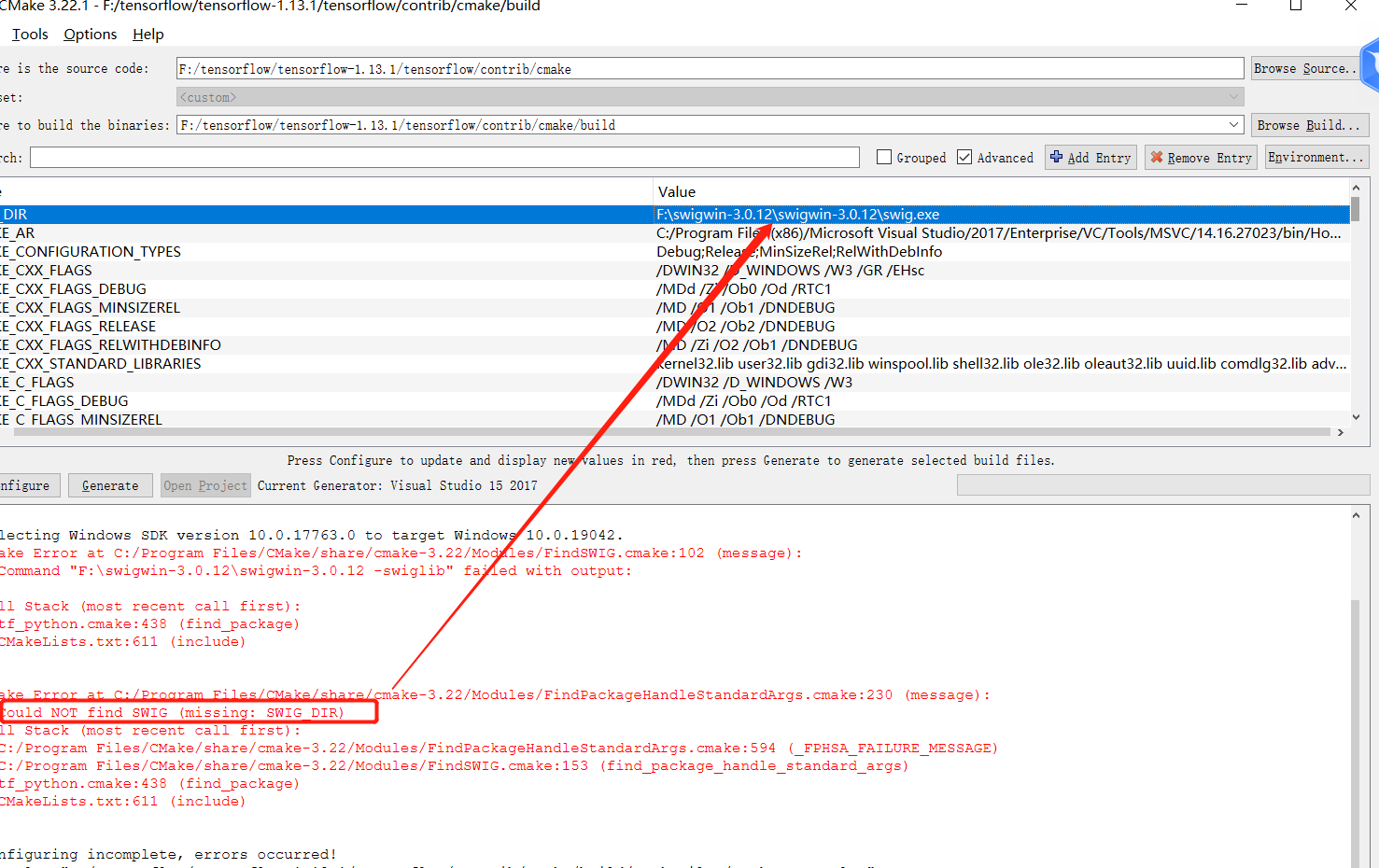Image resolution: width=1379 pixels, height=868 pixels.
Task: Click the cache list vertical scrollbar down arrow
Action: (x=1356, y=417)
